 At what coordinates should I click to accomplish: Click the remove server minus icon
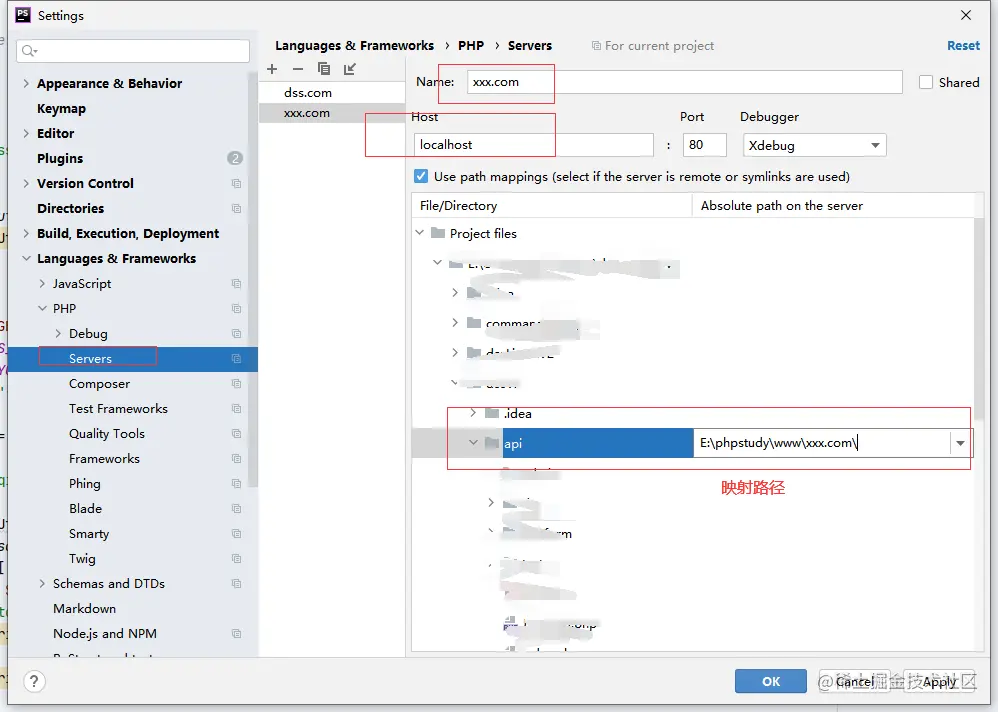tap(297, 69)
